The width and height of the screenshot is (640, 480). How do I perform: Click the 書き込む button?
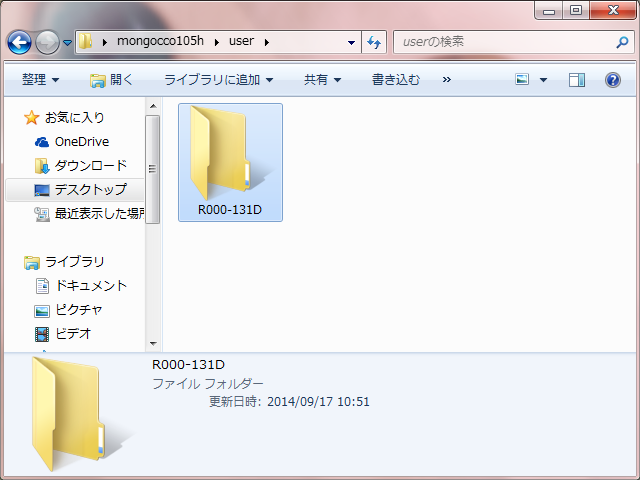tap(395, 79)
